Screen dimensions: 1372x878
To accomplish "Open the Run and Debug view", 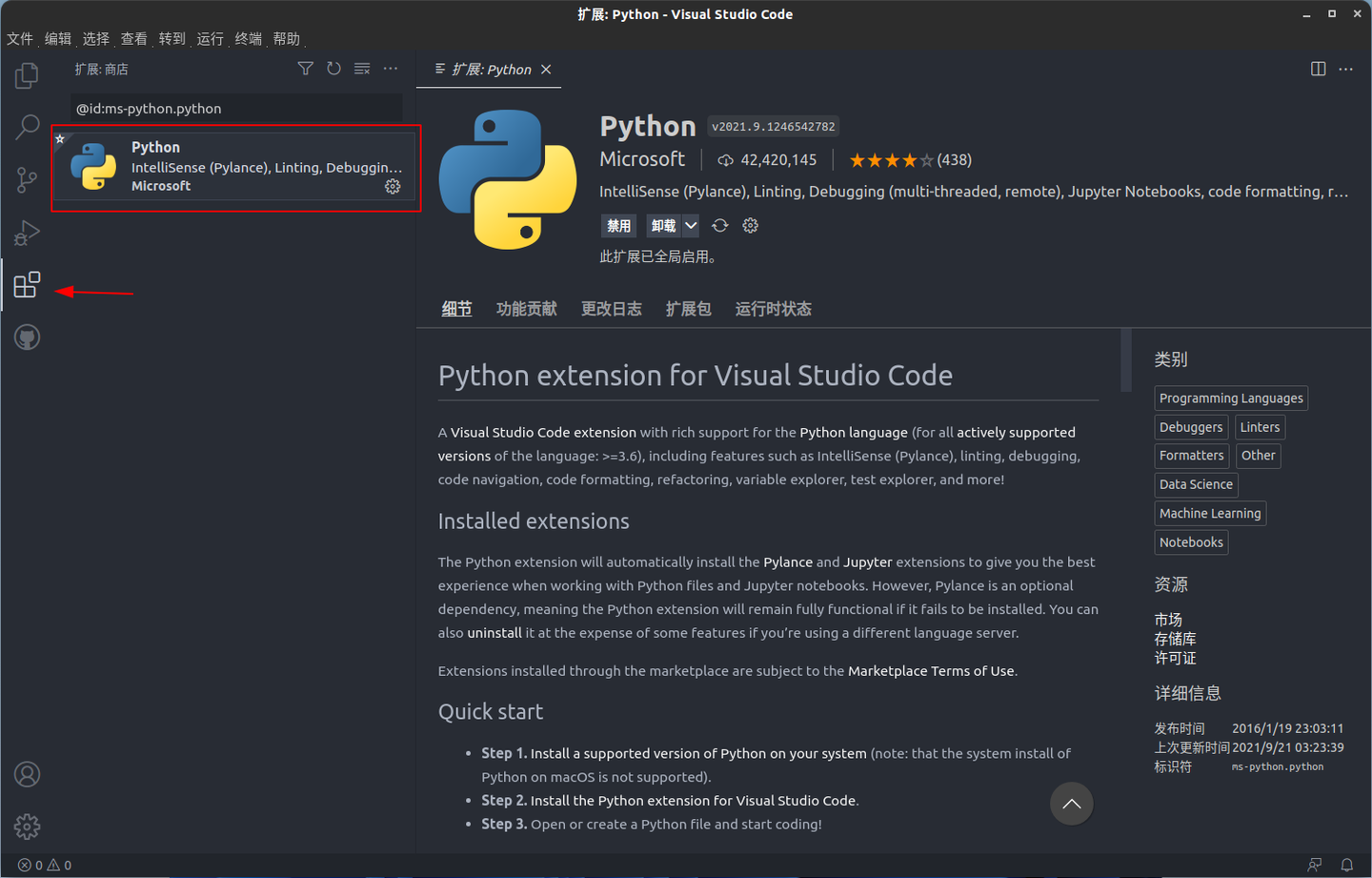I will click(x=27, y=233).
